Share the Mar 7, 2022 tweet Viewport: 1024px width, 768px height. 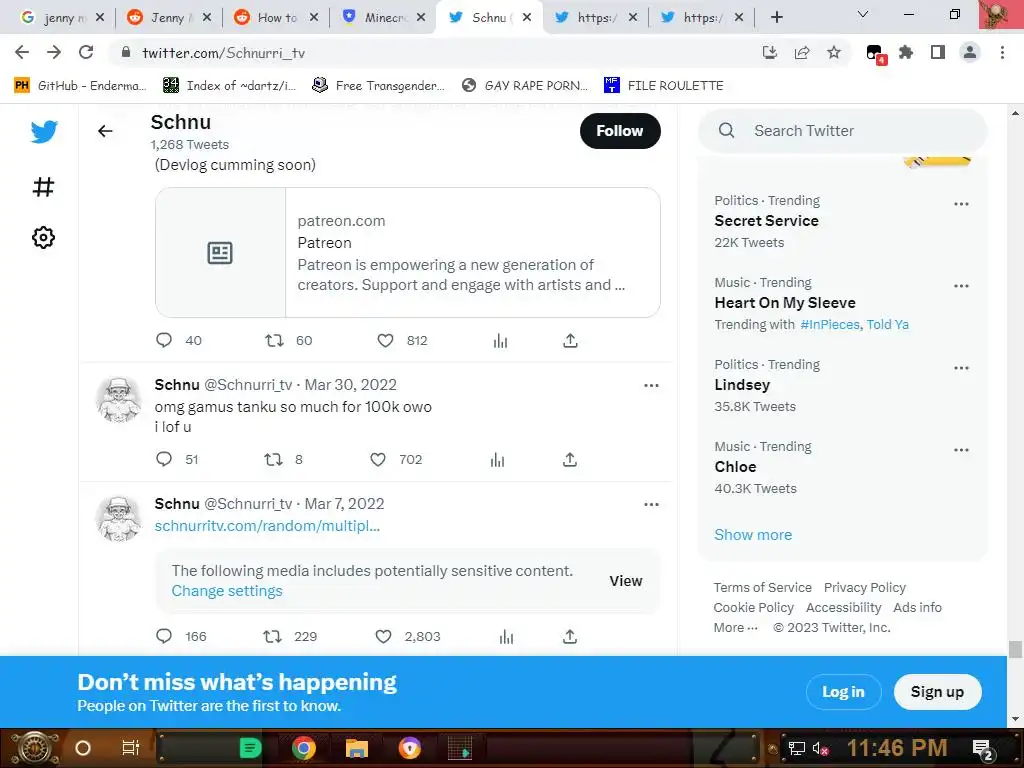570,636
